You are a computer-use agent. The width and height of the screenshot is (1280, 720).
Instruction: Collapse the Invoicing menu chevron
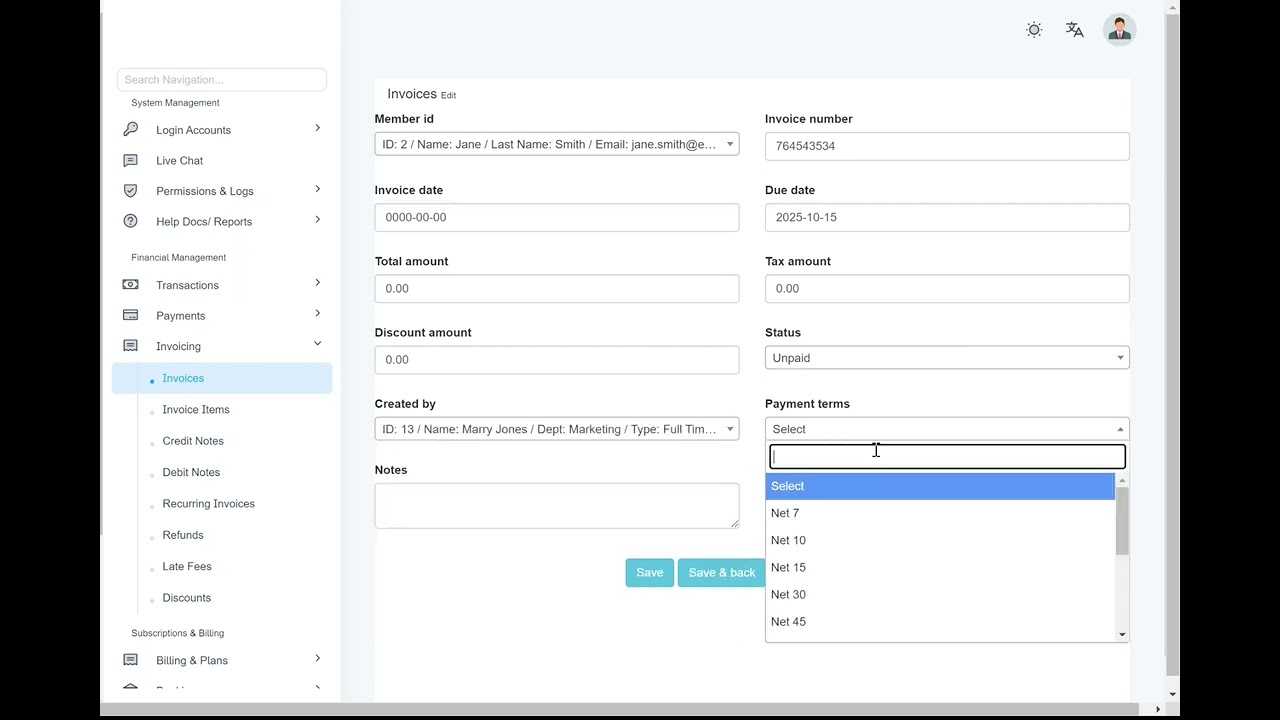coord(317,344)
